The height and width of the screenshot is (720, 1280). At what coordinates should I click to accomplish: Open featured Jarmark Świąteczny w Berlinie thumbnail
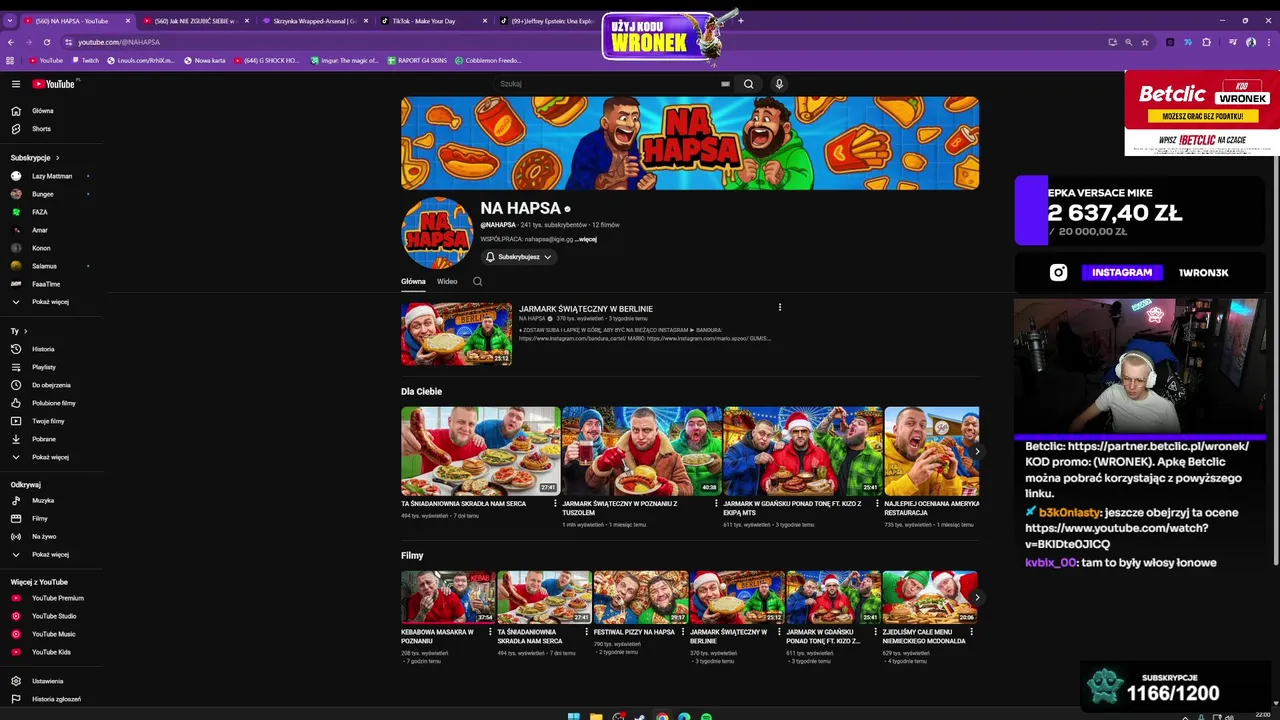tap(456, 333)
